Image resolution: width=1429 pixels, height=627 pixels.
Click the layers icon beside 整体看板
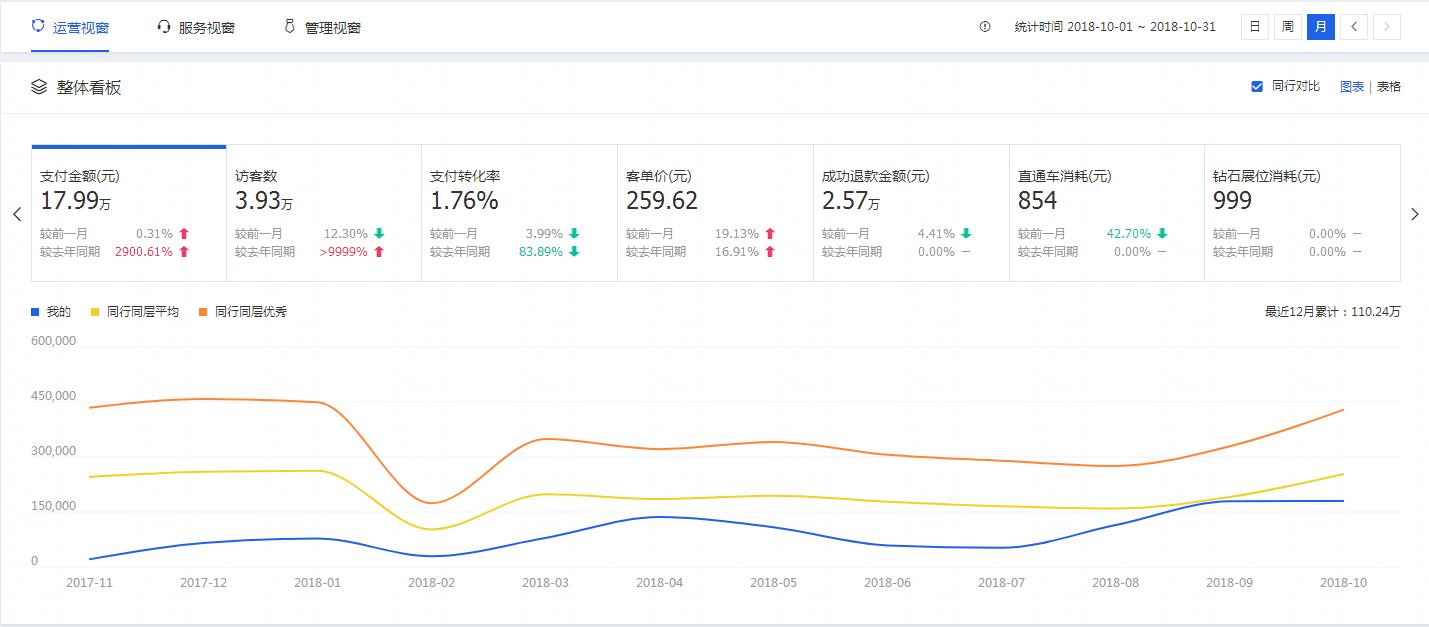point(39,87)
